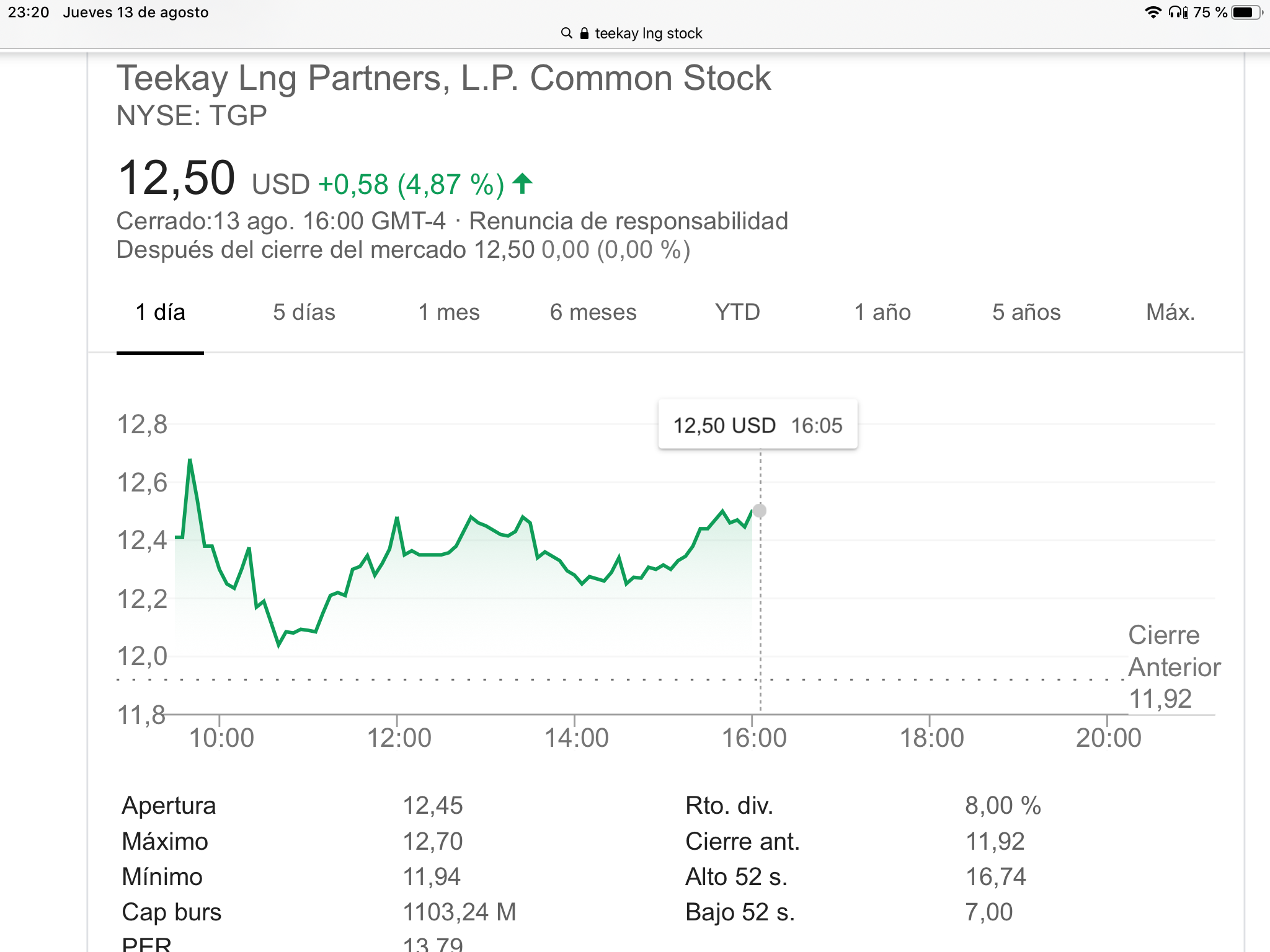Tap the Wi-Fi status icon

tap(1152, 12)
